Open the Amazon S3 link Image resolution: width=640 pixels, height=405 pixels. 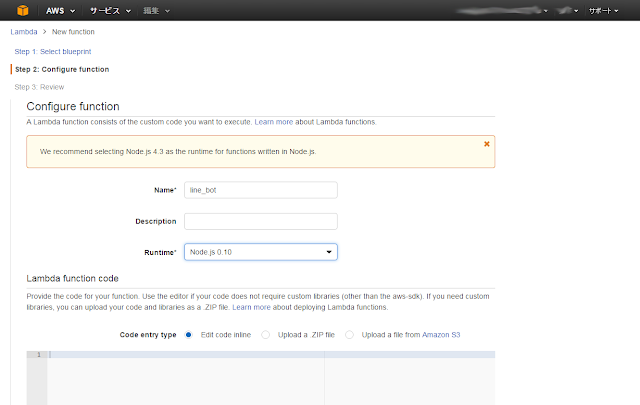point(441,335)
